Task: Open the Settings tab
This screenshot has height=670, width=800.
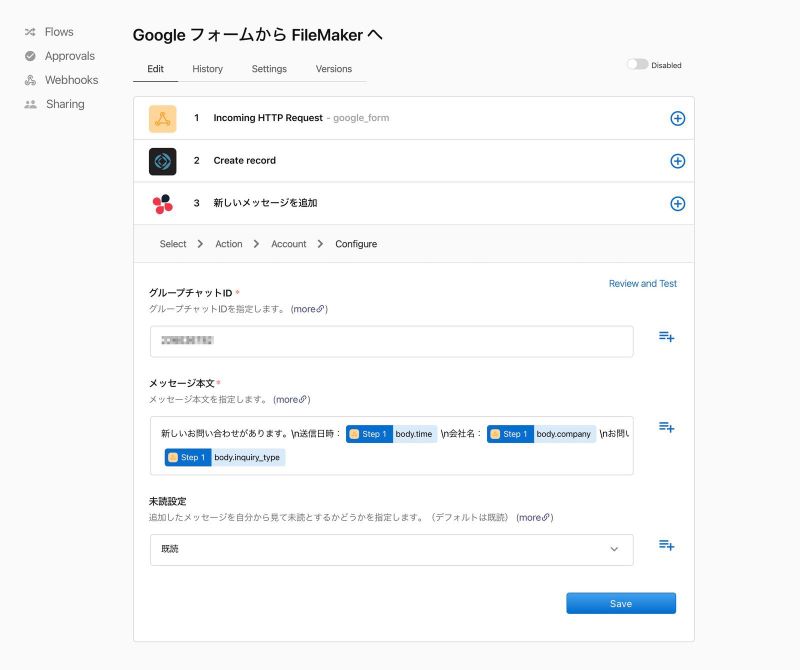Action: tap(269, 69)
